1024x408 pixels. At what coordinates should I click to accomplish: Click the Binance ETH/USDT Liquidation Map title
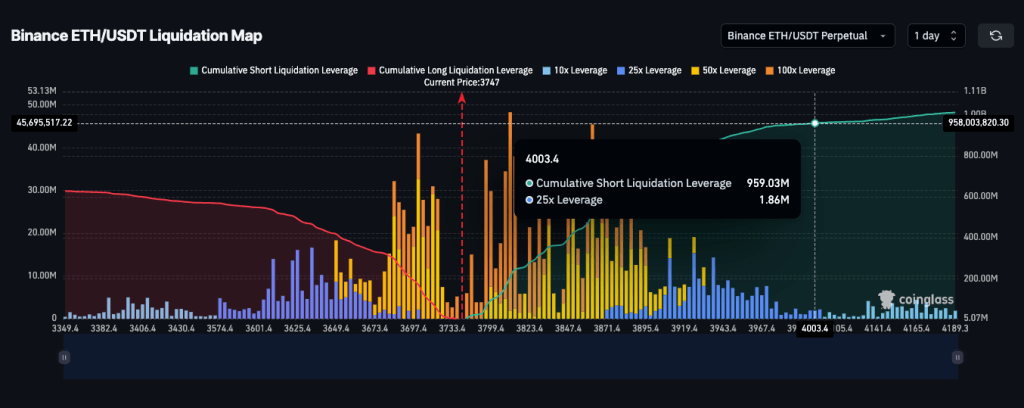coord(136,36)
